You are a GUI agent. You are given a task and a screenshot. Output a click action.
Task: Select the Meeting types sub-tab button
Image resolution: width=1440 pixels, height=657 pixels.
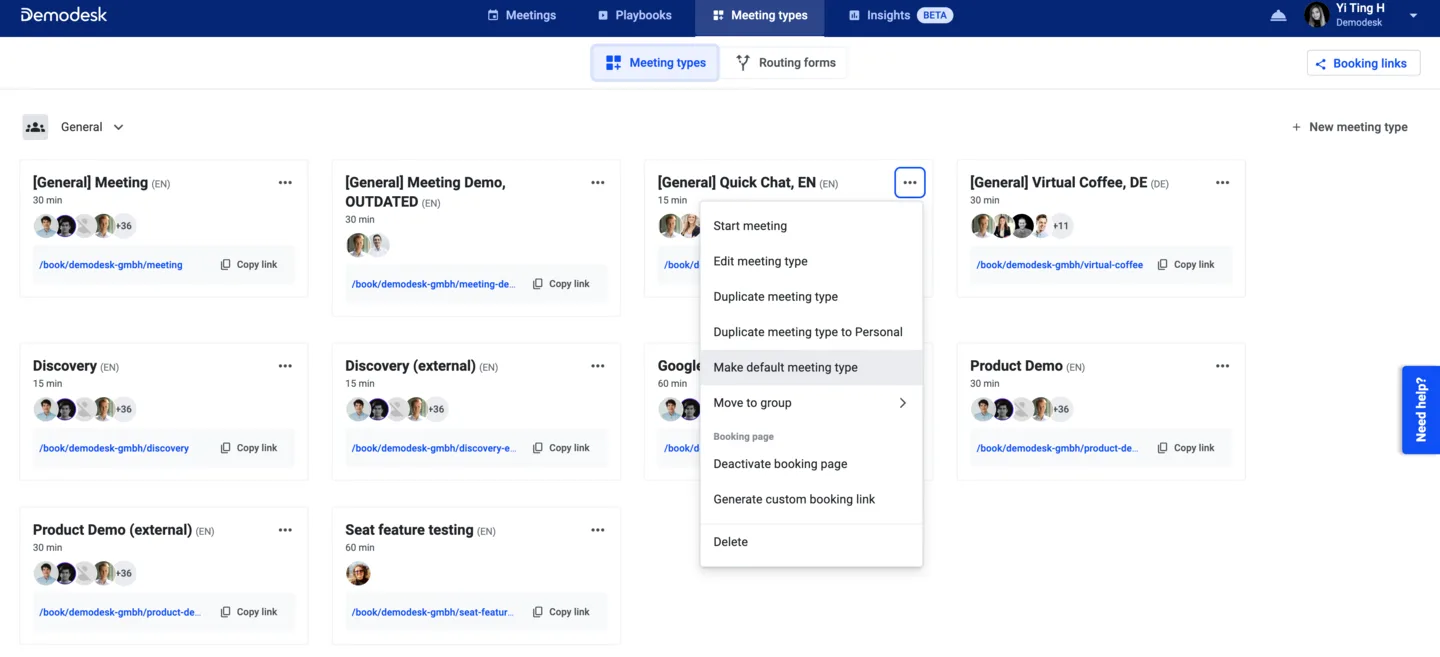point(655,62)
